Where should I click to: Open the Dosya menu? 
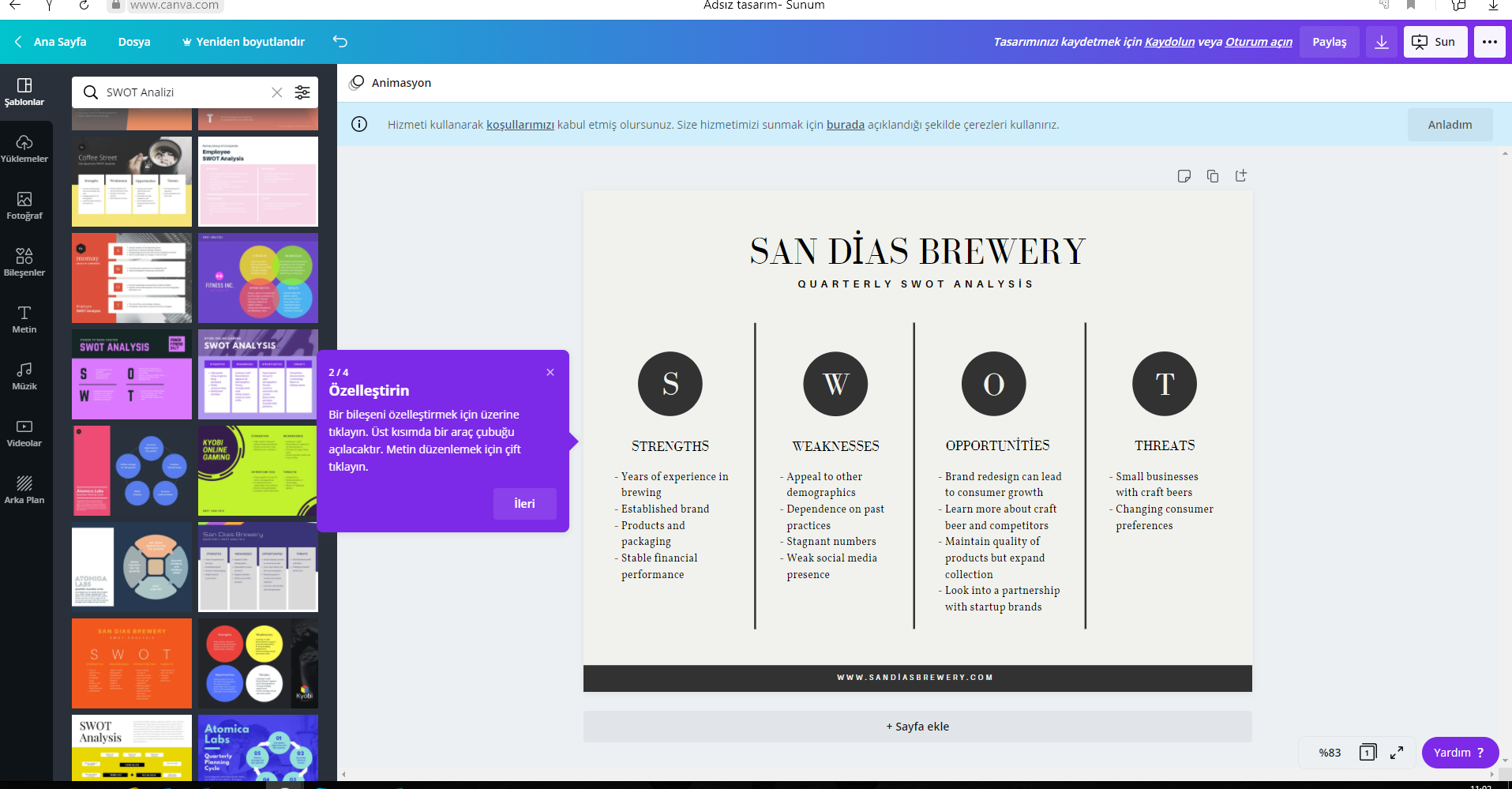click(134, 42)
